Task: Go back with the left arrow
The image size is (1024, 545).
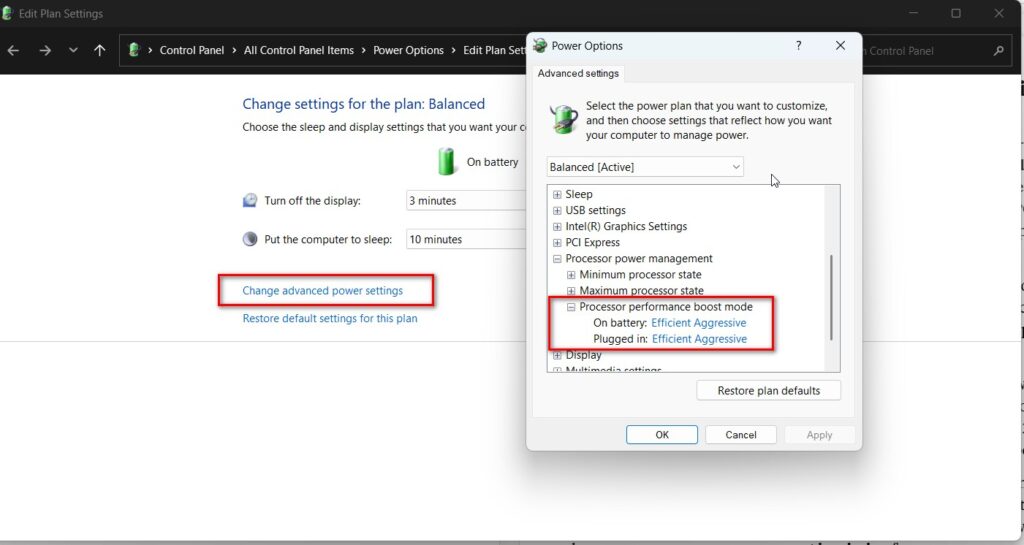Action: point(13,50)
